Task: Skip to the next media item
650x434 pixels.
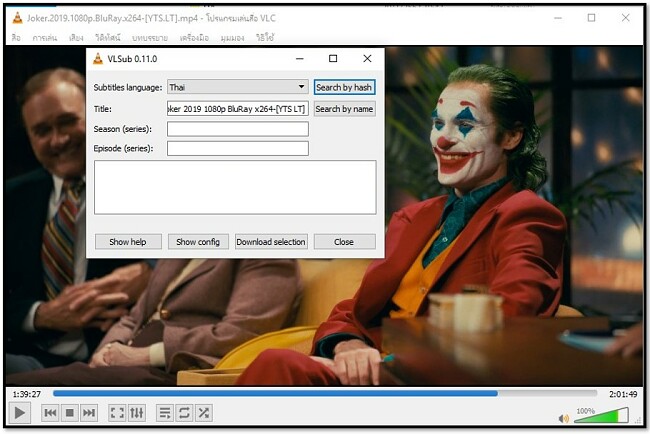Action: pos(89,413)
